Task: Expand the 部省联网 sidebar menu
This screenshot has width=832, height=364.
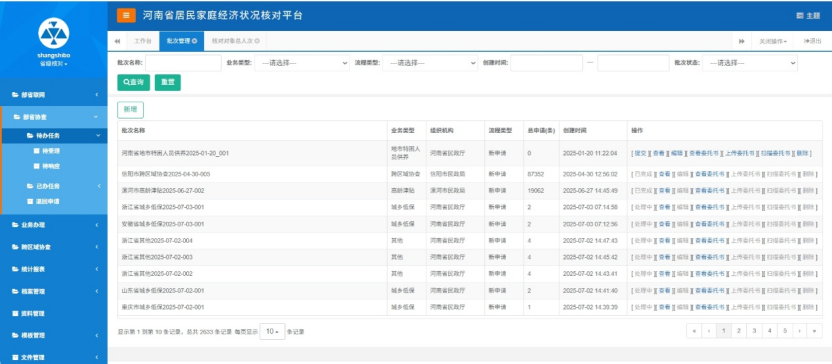Action: coord(54,95)
